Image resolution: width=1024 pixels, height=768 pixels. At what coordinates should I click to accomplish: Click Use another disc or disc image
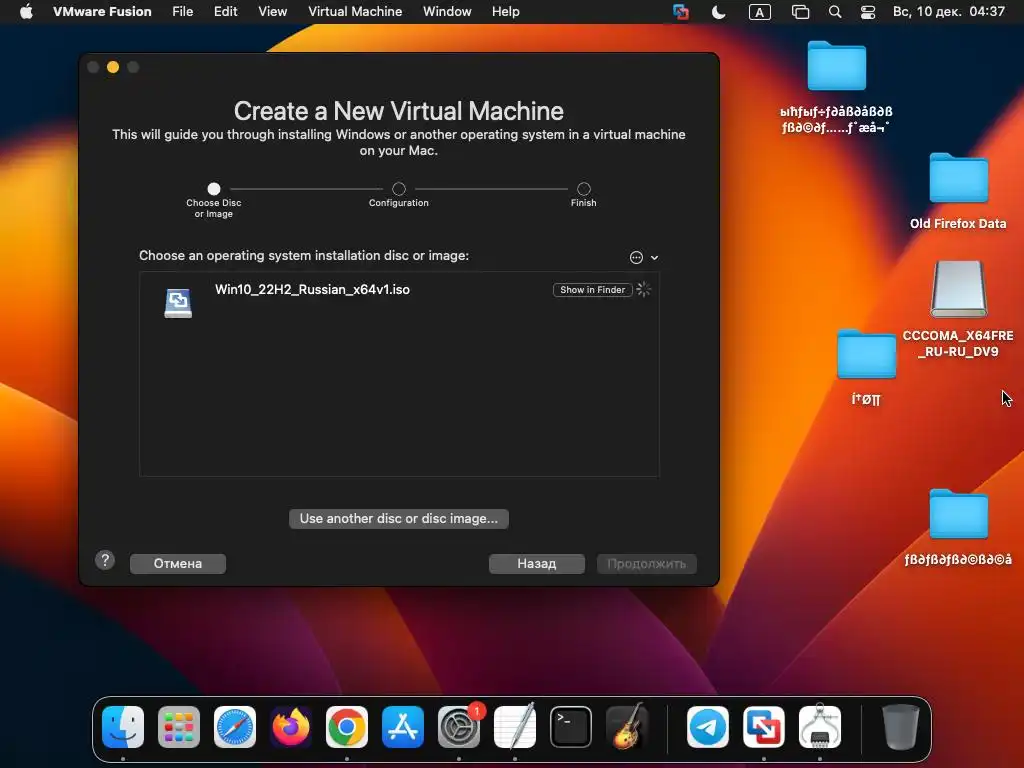(398, 519)
